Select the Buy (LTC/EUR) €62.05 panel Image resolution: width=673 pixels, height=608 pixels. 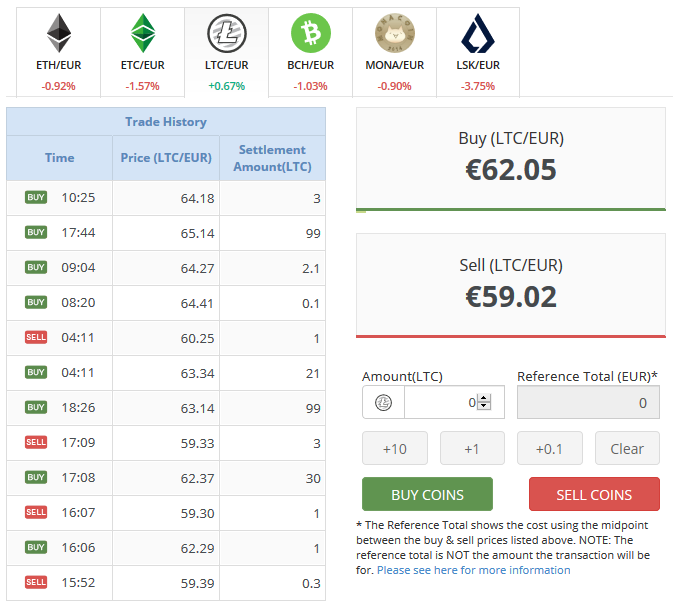511,160
